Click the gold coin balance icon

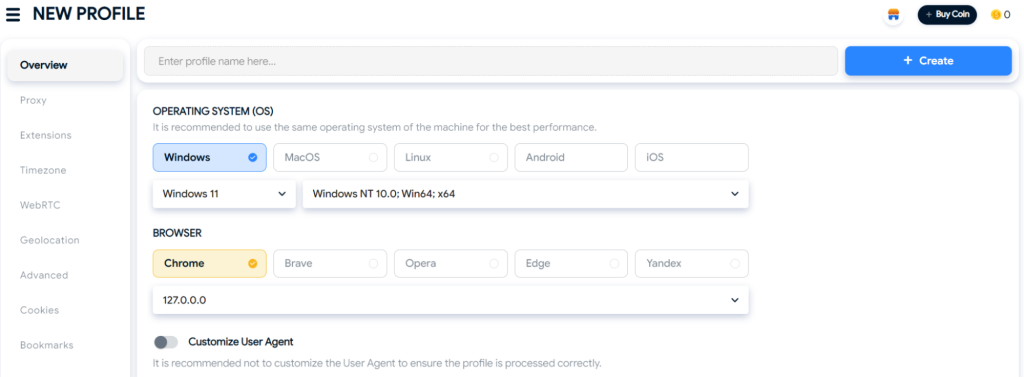point(996,14)
